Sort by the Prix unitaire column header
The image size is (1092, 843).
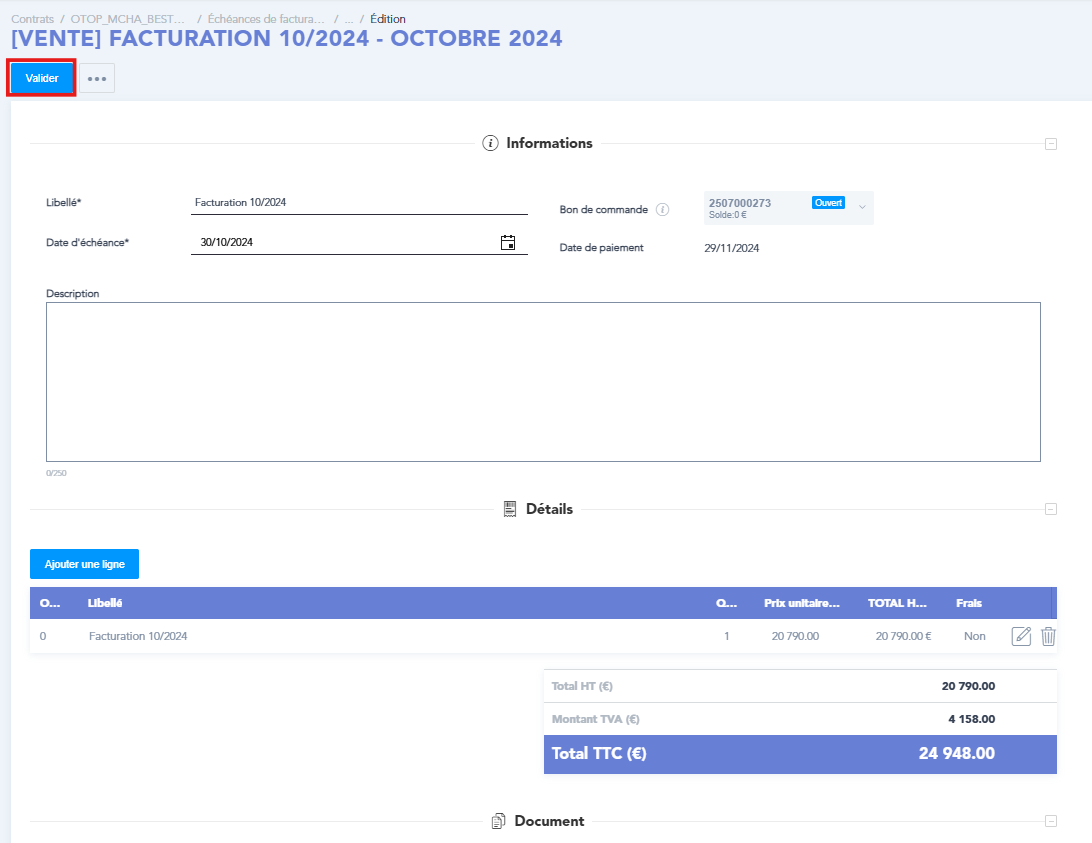(x=801, y=603)
